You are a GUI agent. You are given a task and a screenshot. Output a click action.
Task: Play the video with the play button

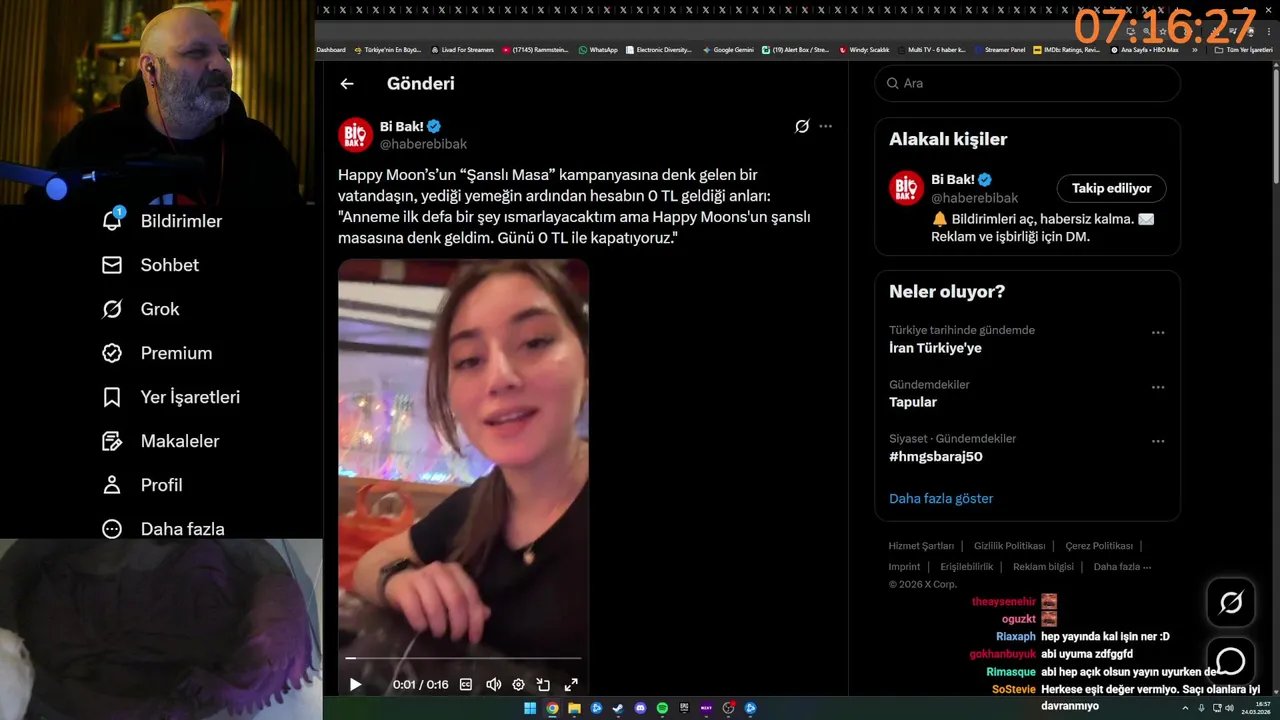click(x=355, y=685)
